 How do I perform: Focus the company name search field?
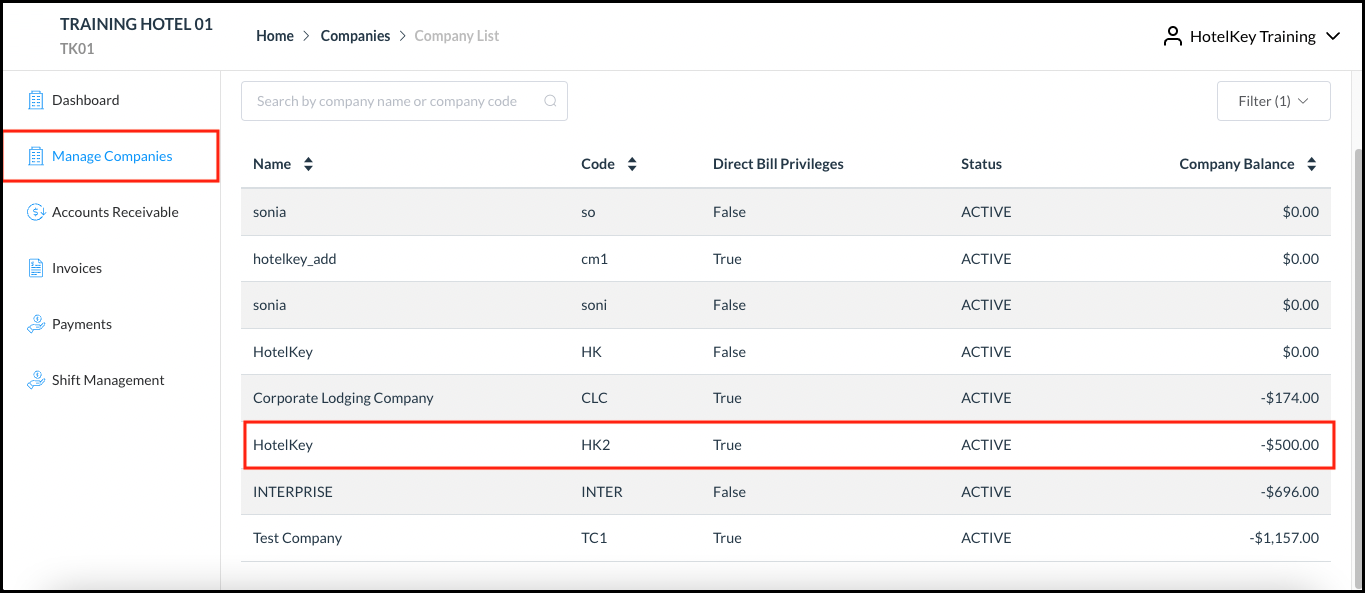(390, 101)
